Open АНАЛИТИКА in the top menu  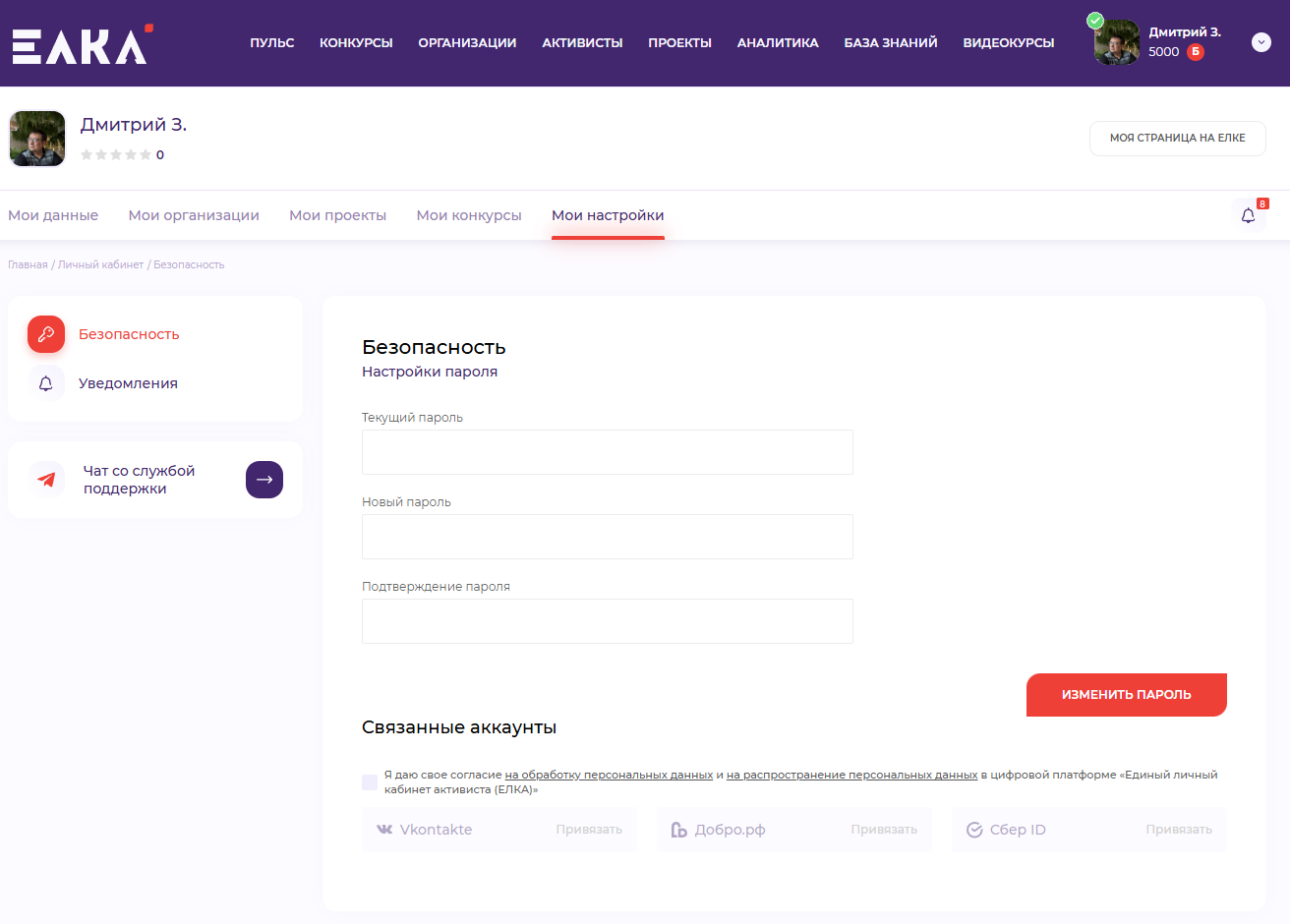point(778,43)
